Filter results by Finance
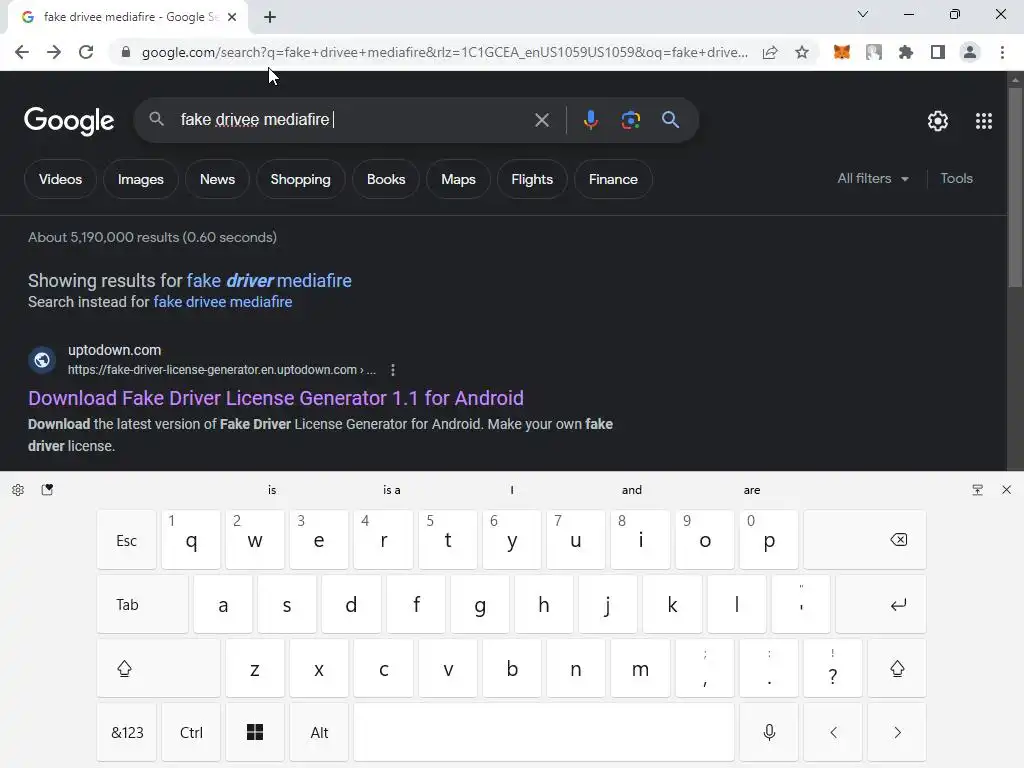The height and width of the screenshot is (768, 1024). pos(613,179)
